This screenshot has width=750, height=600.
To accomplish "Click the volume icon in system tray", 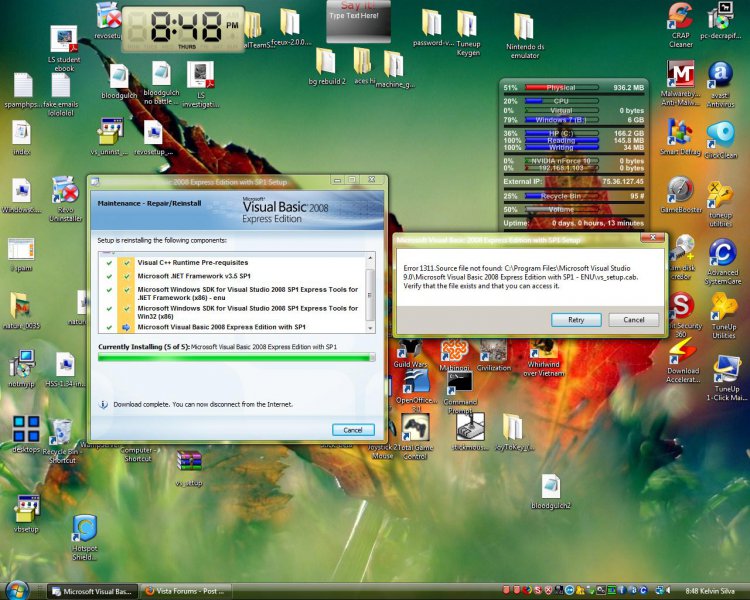I will (668, 590).
